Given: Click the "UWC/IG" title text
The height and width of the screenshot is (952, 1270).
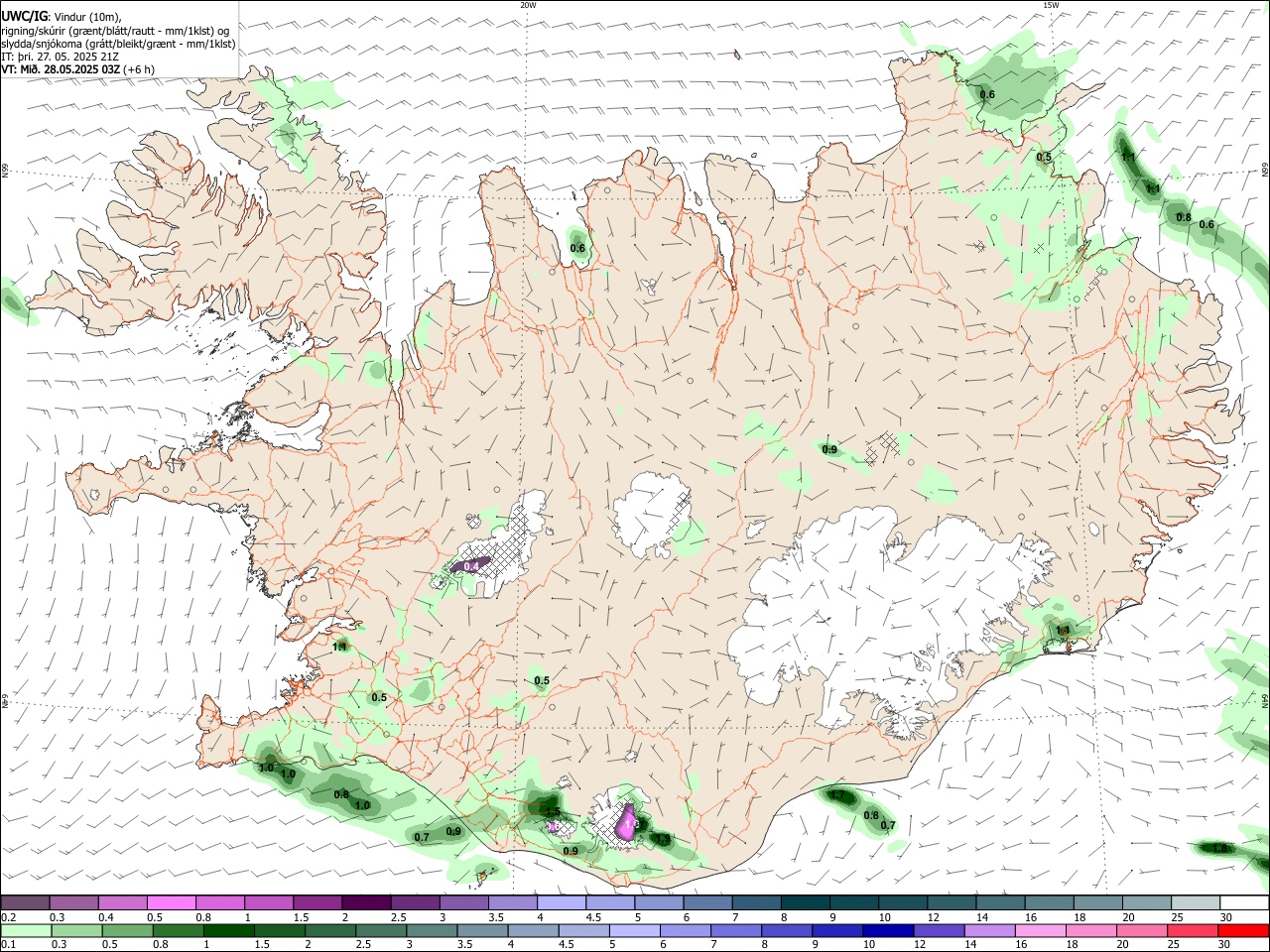Looking at the screenshot, I should tap(24, 17).
